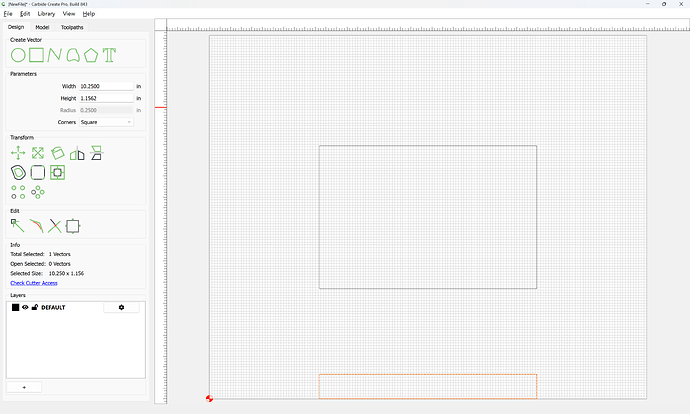The image size is (690, 414).
Task: Open the Library menu
Action: click(46, 14)
